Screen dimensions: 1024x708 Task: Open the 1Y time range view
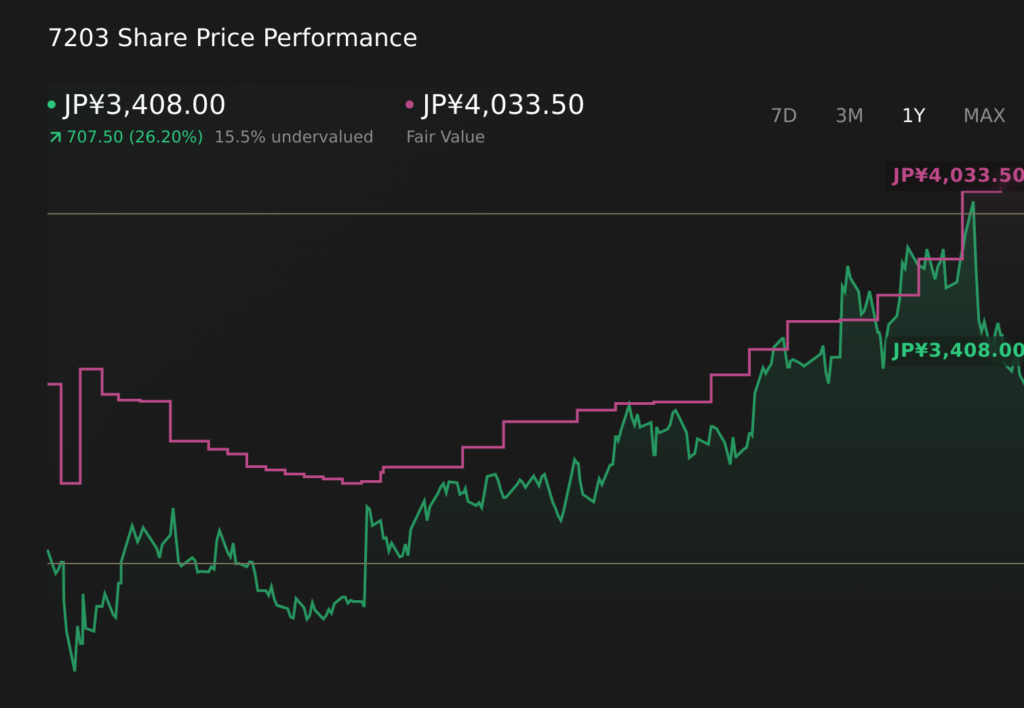[x=913, y=115]
